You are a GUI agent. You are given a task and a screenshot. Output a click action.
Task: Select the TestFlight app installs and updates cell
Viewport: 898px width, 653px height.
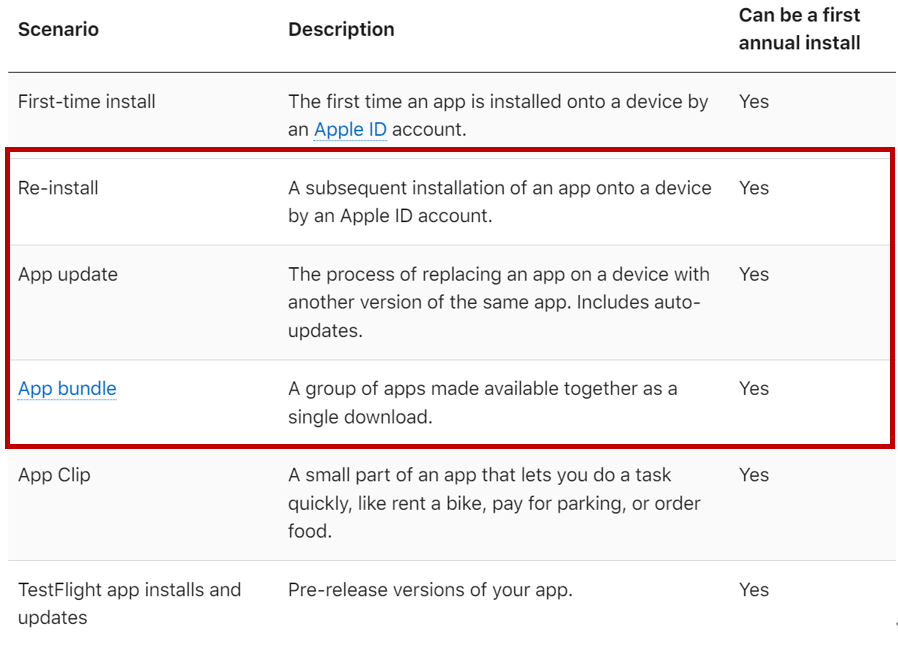[x=129, y=603]
